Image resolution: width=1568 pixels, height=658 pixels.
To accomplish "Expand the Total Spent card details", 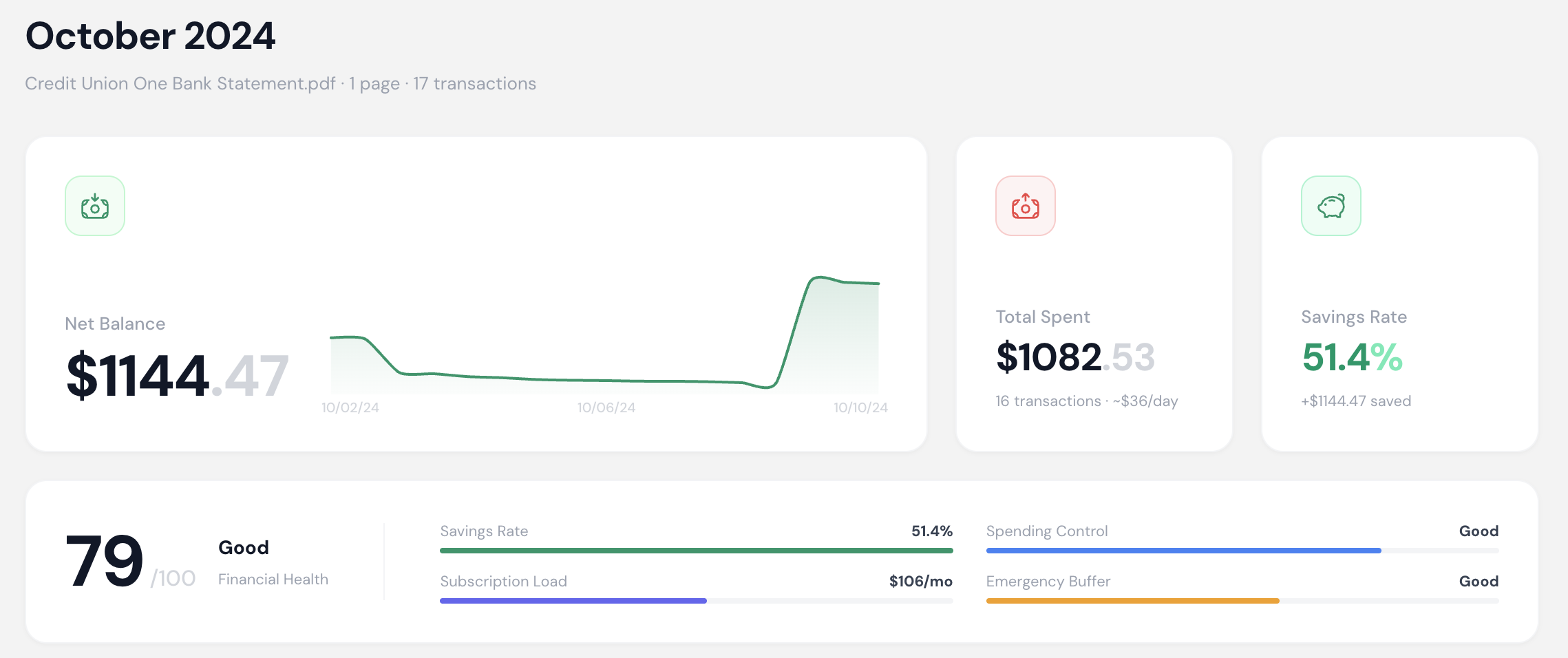I will (1094, 290).
